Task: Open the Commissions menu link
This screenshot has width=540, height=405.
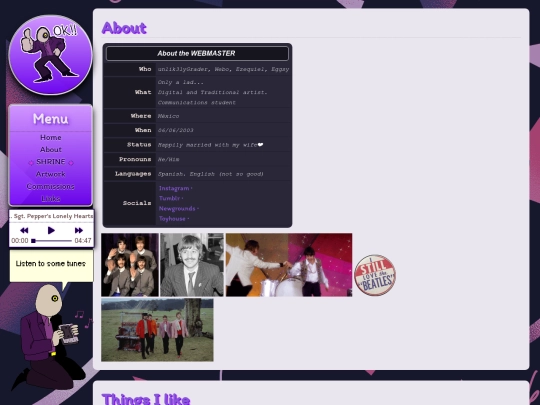Action: click(x=51, y=186)
